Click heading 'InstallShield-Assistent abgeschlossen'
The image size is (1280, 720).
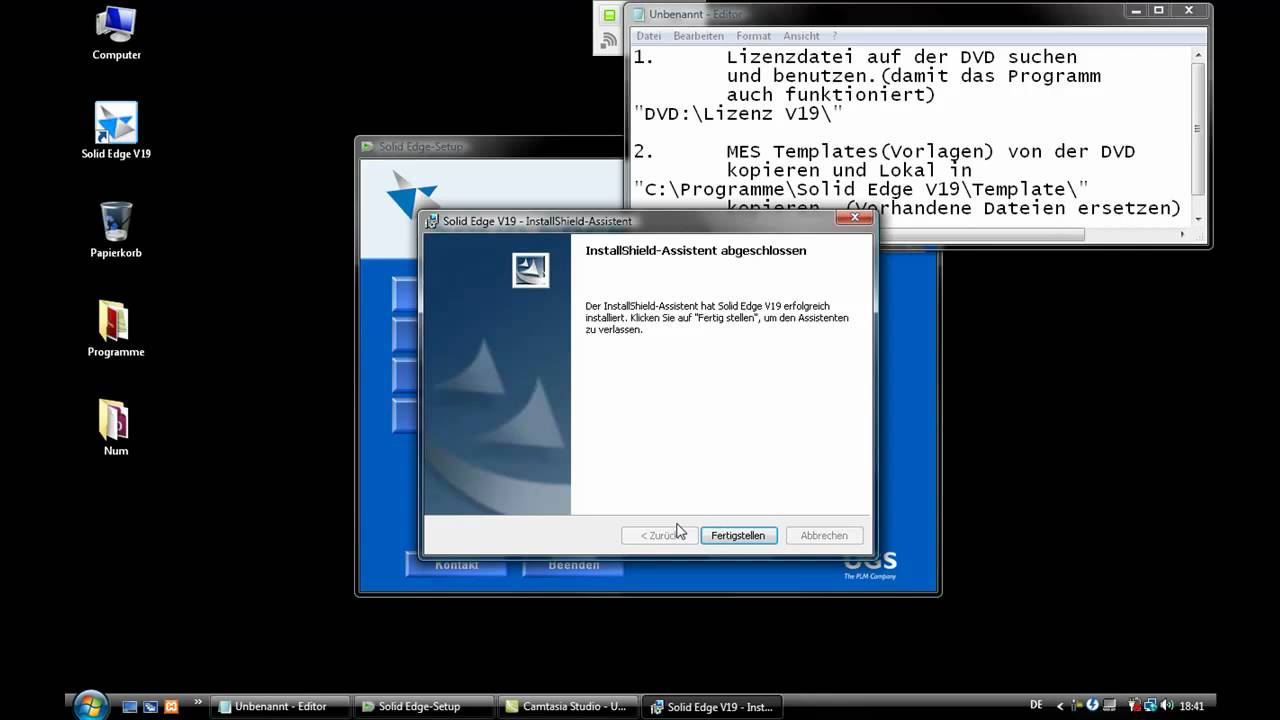point(696,250)
